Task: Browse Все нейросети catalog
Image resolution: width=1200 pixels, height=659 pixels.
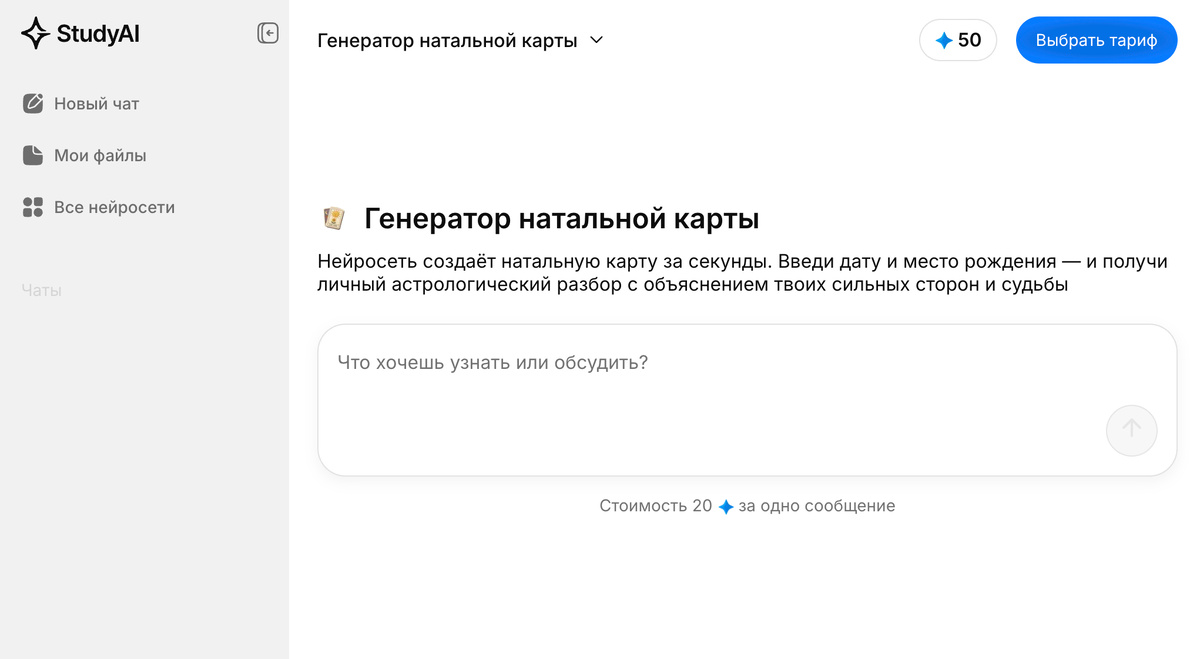Action: click(115, 207)
